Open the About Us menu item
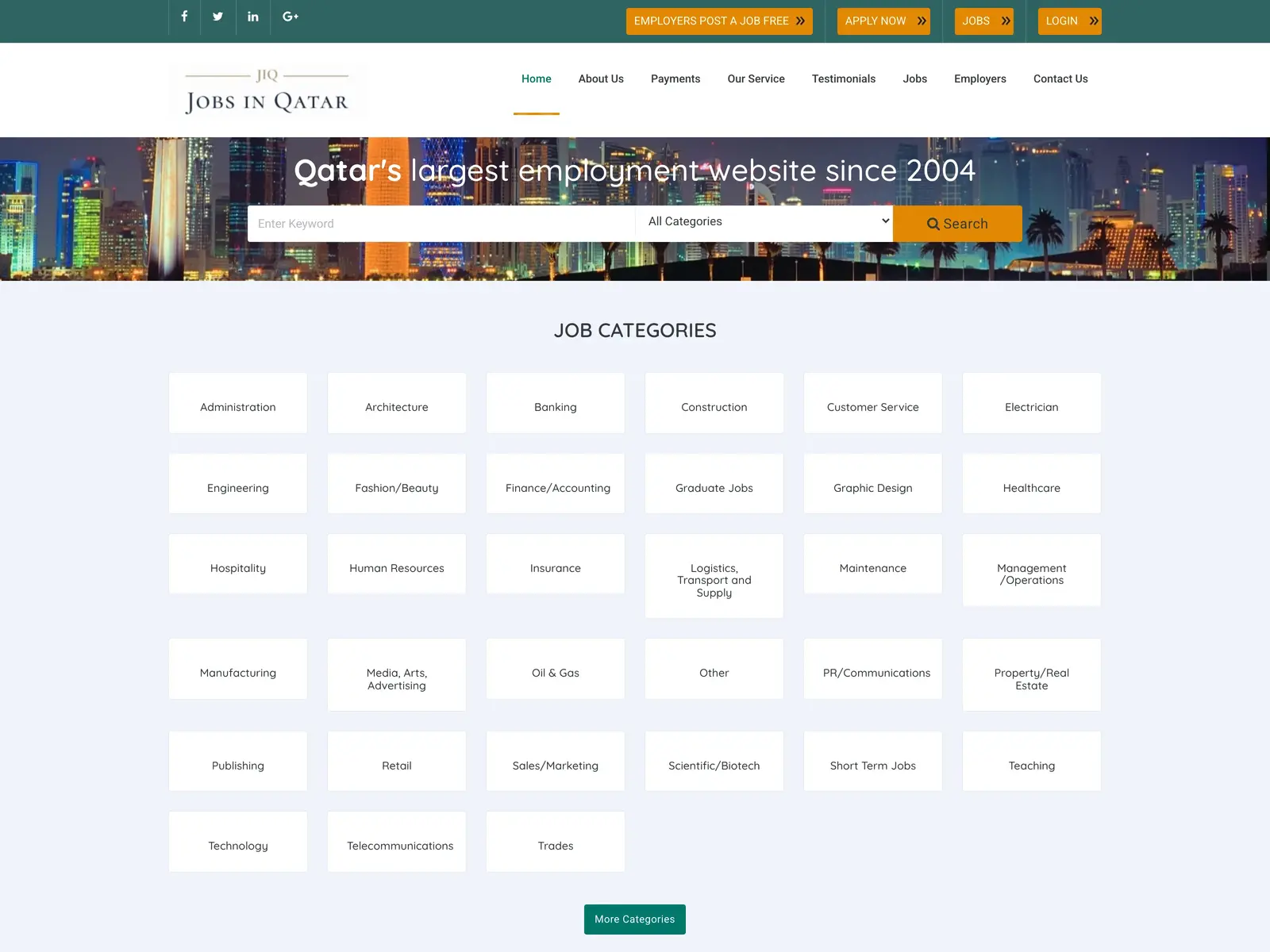The height and width of the screenshot is (952, 1270). pos(601,79)
